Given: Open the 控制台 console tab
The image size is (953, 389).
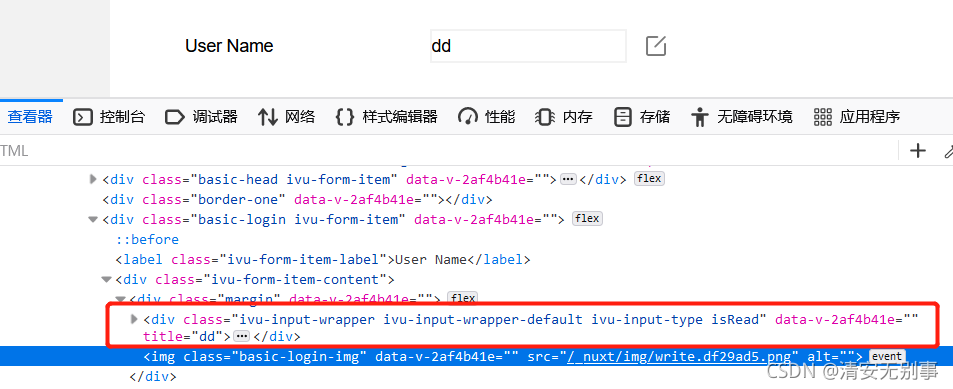Looking at the screenshot, I should (109, 117).
